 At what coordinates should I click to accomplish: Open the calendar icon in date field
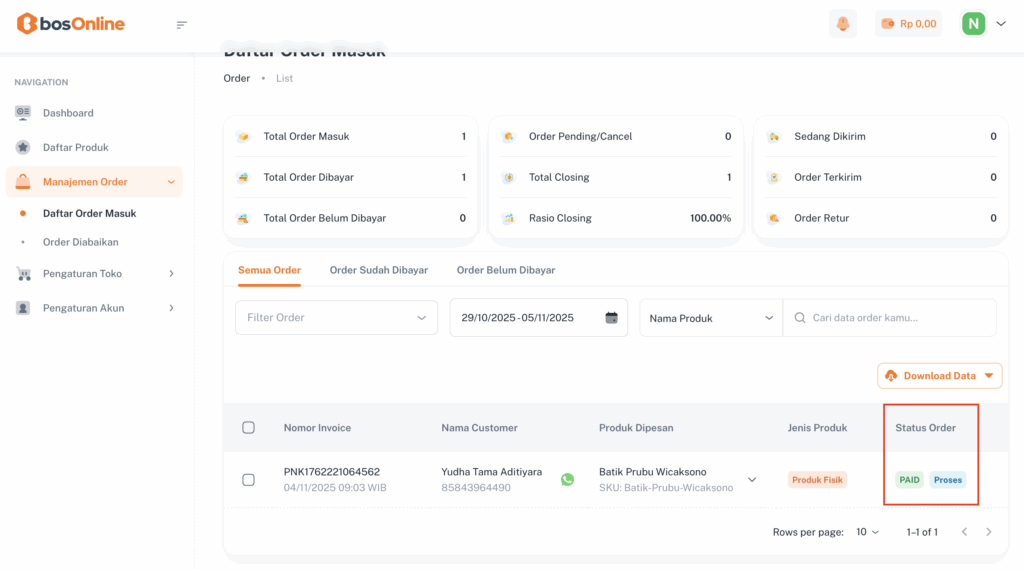(611, 318)
